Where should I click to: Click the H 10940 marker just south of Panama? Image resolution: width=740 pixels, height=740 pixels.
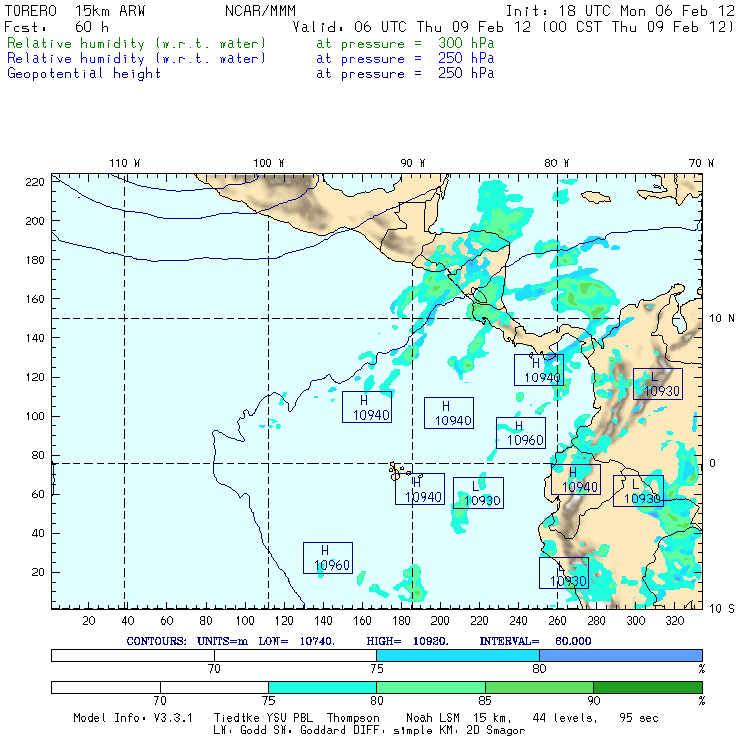click(539, 370)
